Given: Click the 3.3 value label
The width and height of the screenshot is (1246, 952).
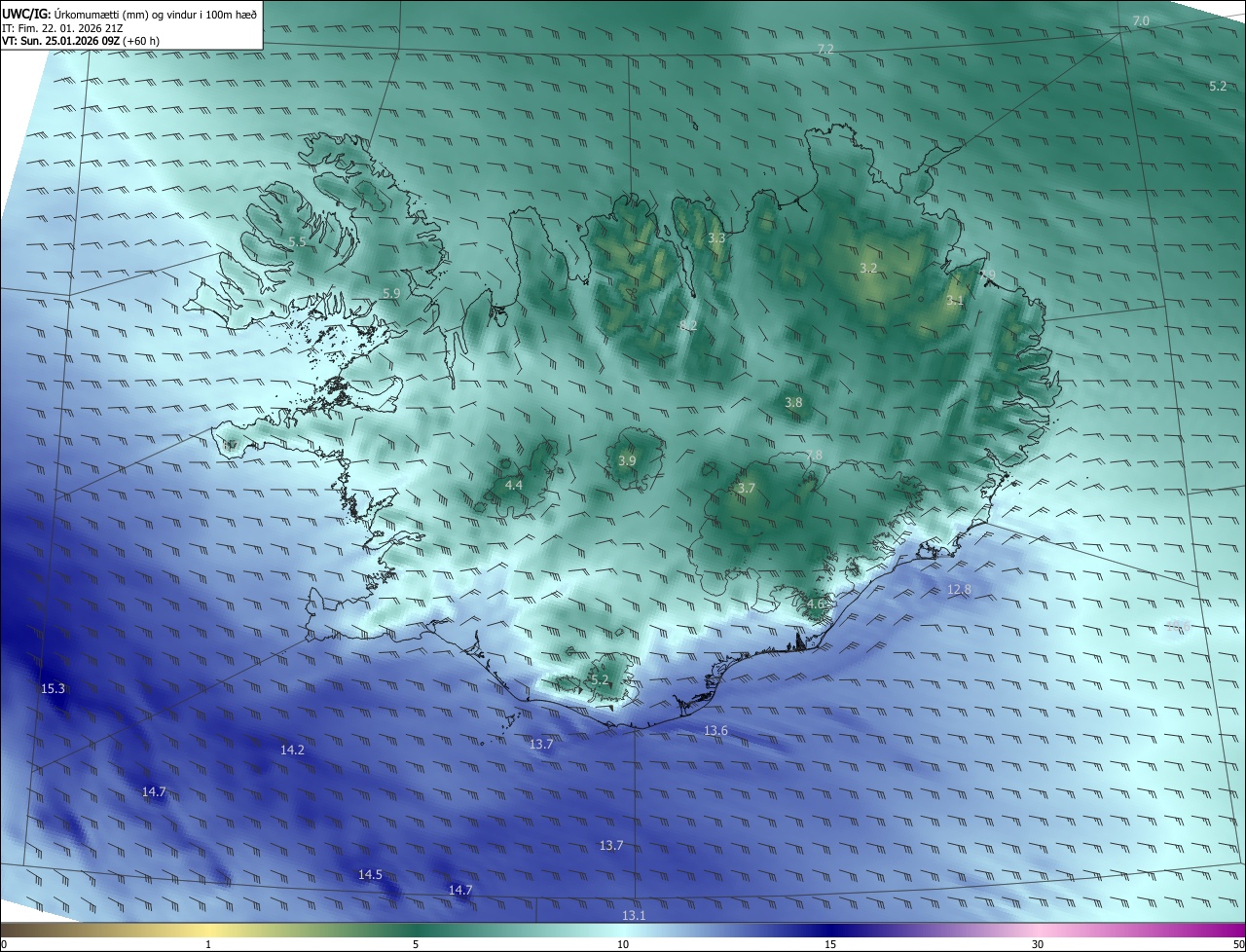Looking at the screenshot, I should tap(716, 238).
